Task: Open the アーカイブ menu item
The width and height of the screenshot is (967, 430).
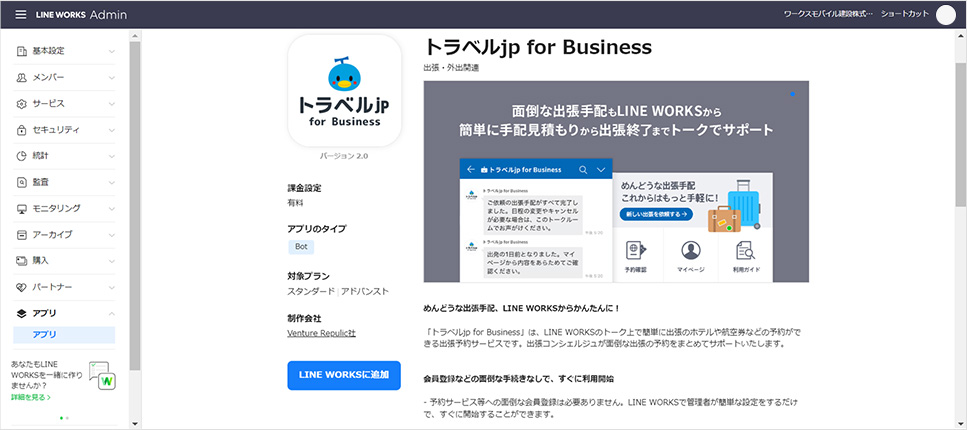Action: (64, 235)
